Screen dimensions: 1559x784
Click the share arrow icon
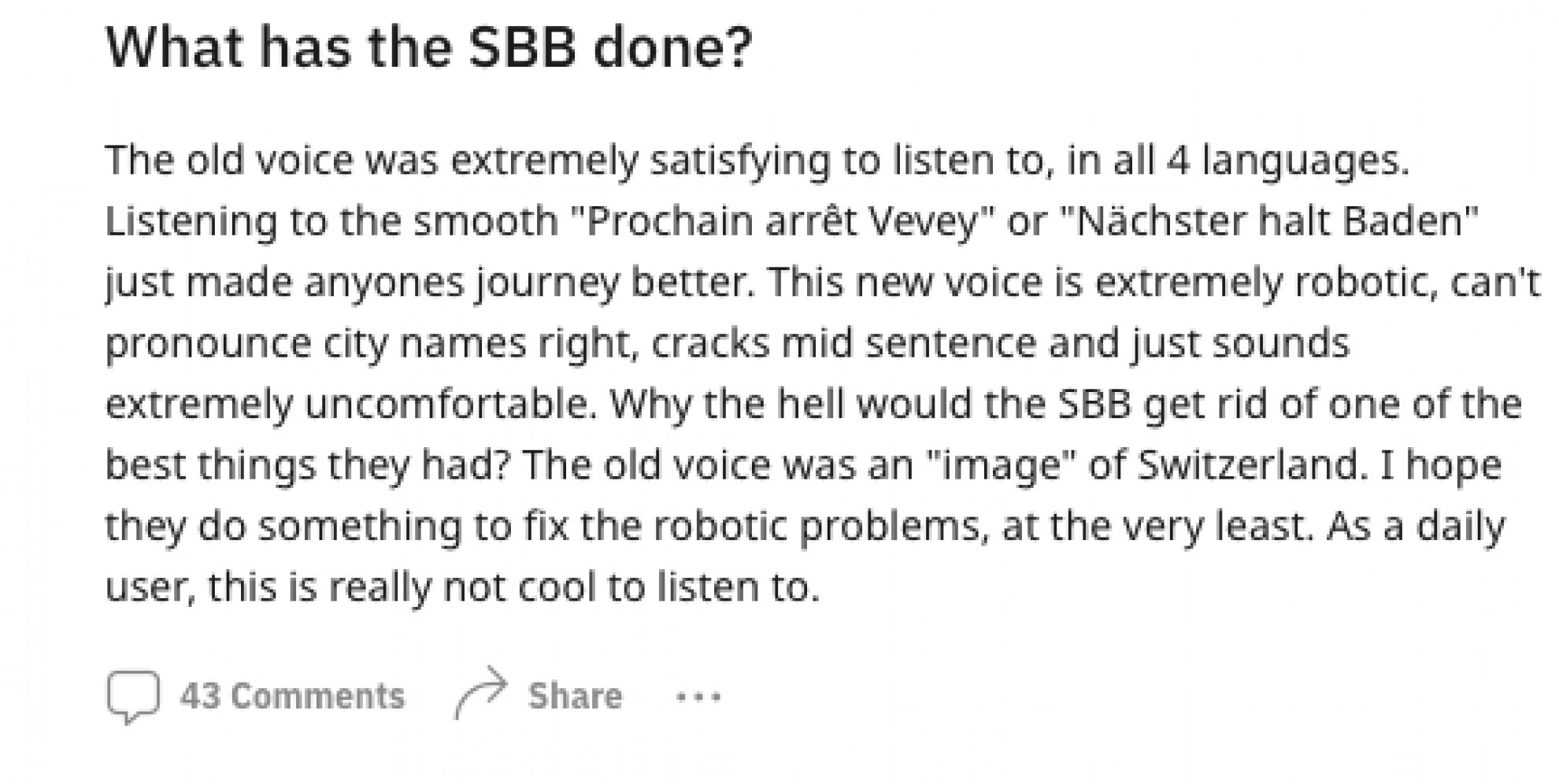coord(481,691)
